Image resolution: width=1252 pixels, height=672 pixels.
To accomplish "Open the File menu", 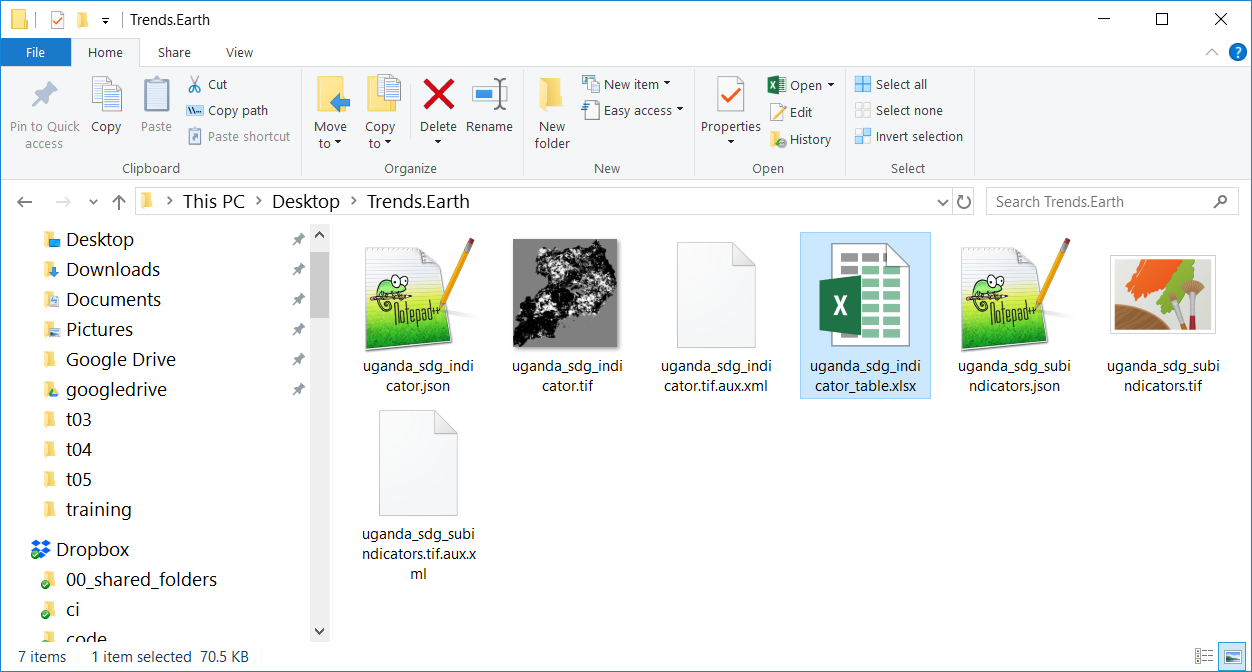I will point(35,51).
